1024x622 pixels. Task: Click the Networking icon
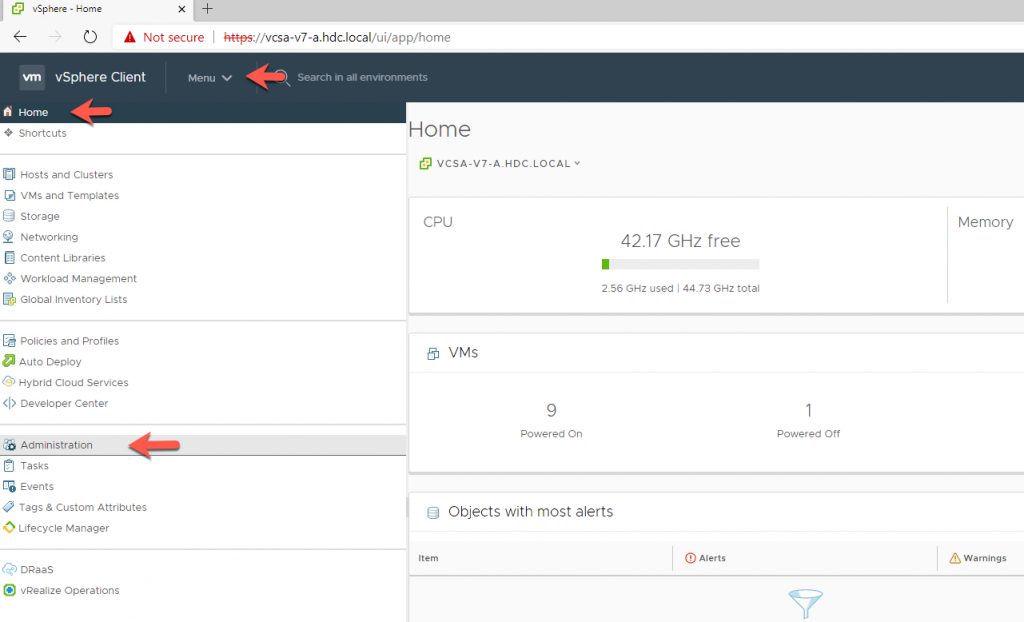click(x=8, y=237)
